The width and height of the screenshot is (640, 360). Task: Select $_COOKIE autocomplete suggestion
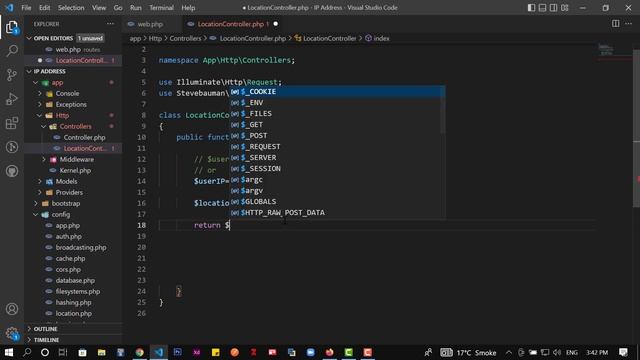(x=337, y=92)
